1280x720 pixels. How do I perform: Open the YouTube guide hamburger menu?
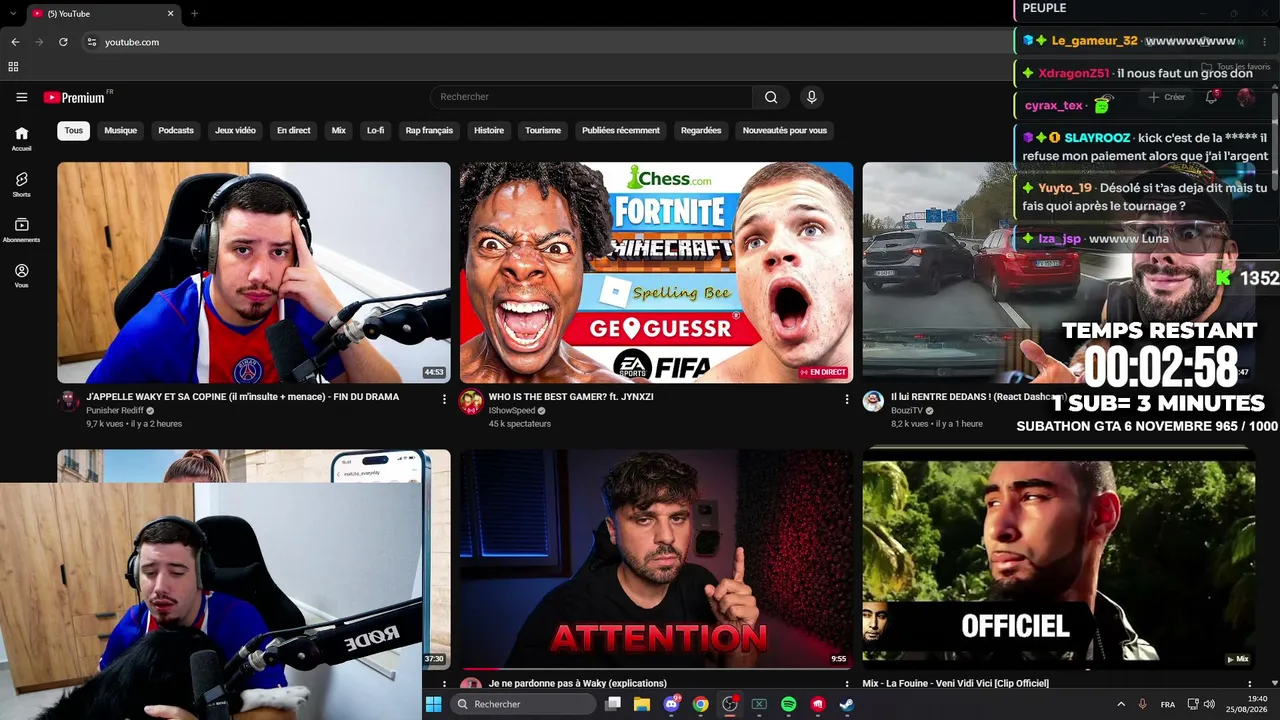pos(21,97)
